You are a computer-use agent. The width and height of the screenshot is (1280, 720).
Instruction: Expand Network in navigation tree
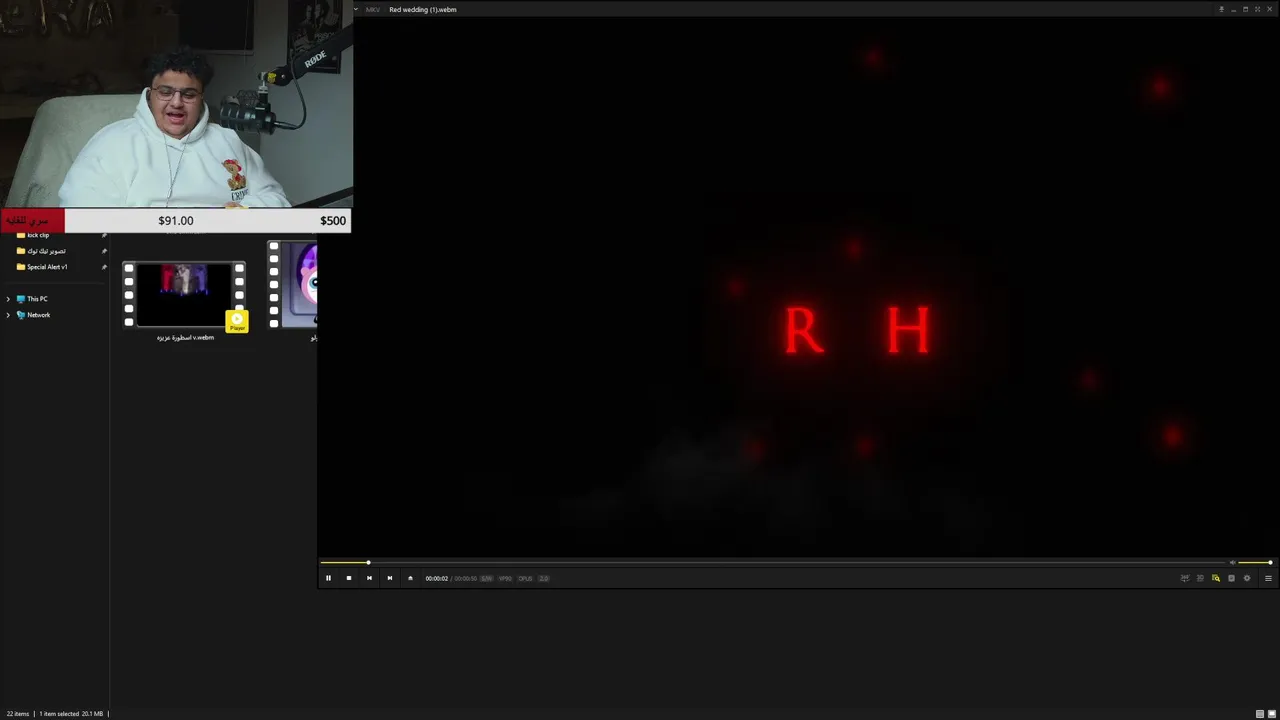[x=8, y=315]
